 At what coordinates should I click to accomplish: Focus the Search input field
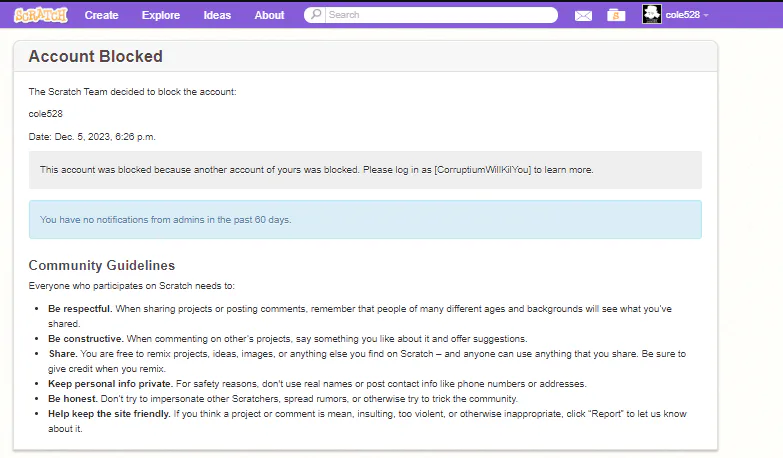(441, 14)
